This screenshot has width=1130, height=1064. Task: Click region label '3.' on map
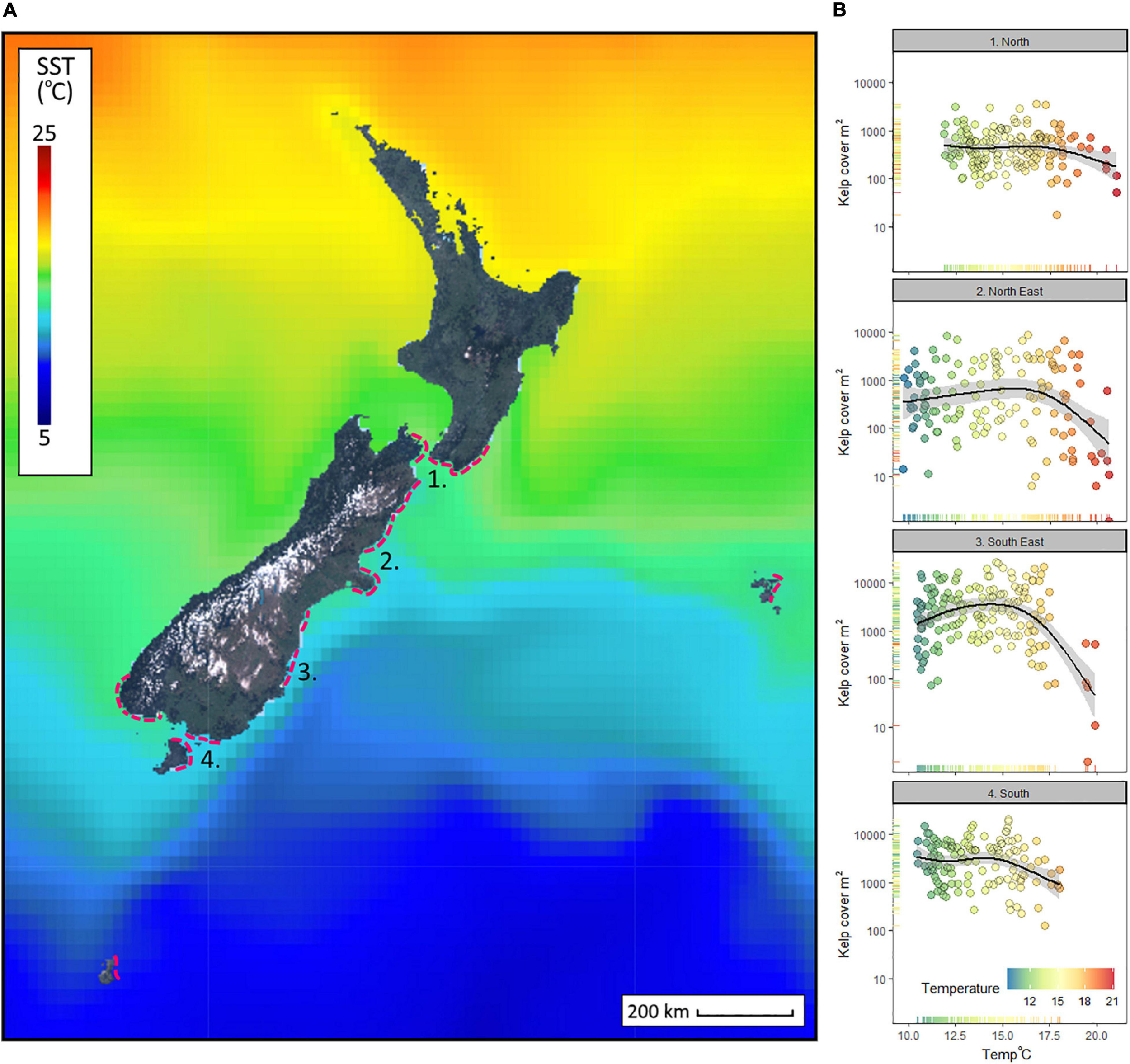pos(307,673)
